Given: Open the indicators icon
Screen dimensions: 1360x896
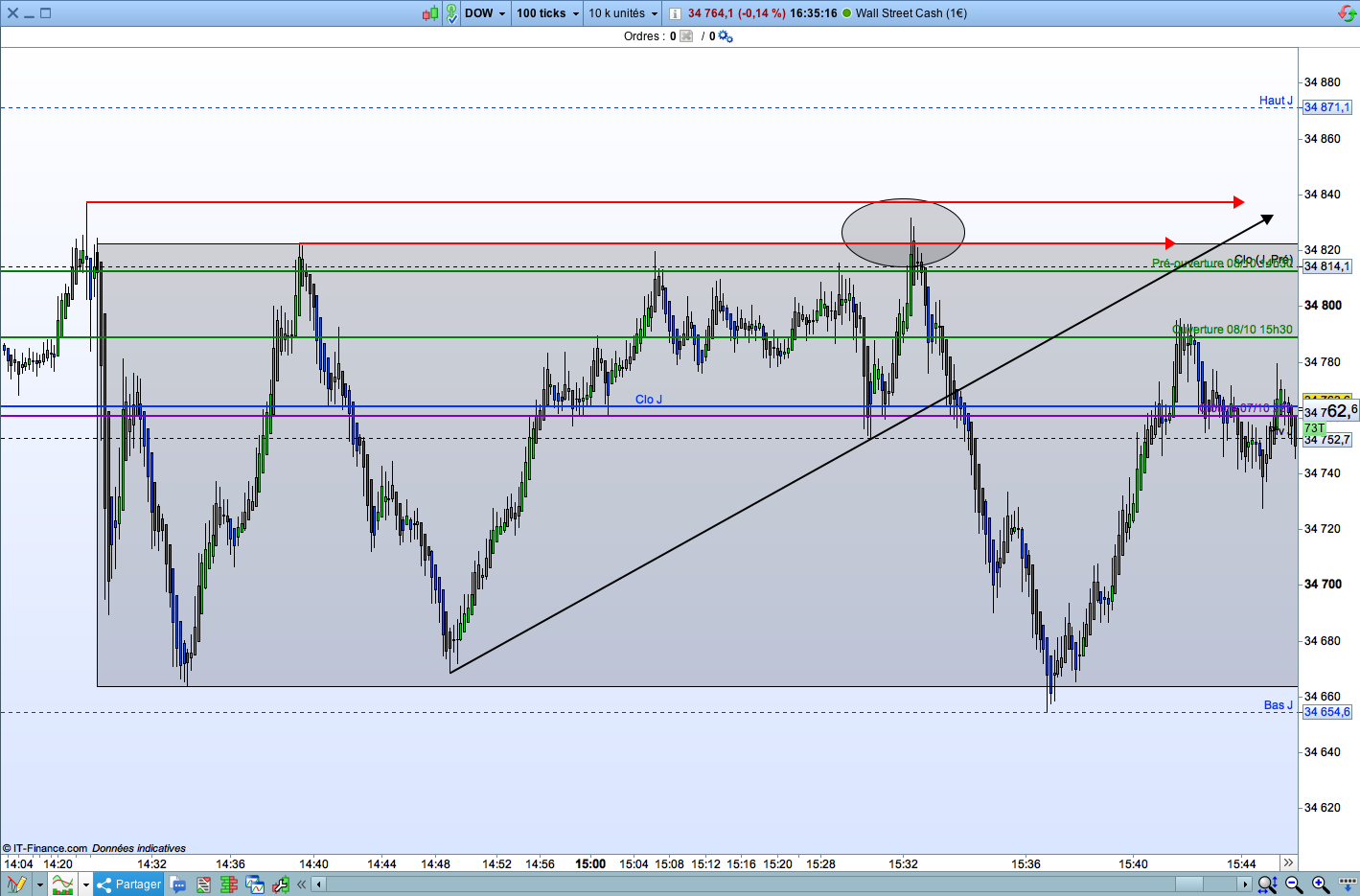Looking at the screenshot, I should (x=62, y=885).
